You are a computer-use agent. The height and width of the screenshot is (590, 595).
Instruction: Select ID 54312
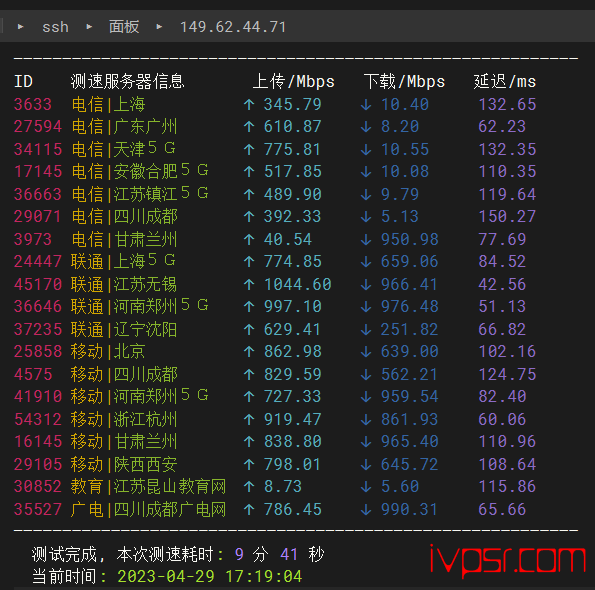pos(38,419)
